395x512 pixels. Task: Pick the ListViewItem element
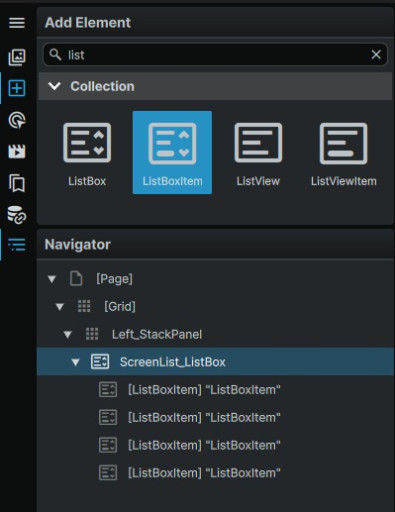point(344,153)
